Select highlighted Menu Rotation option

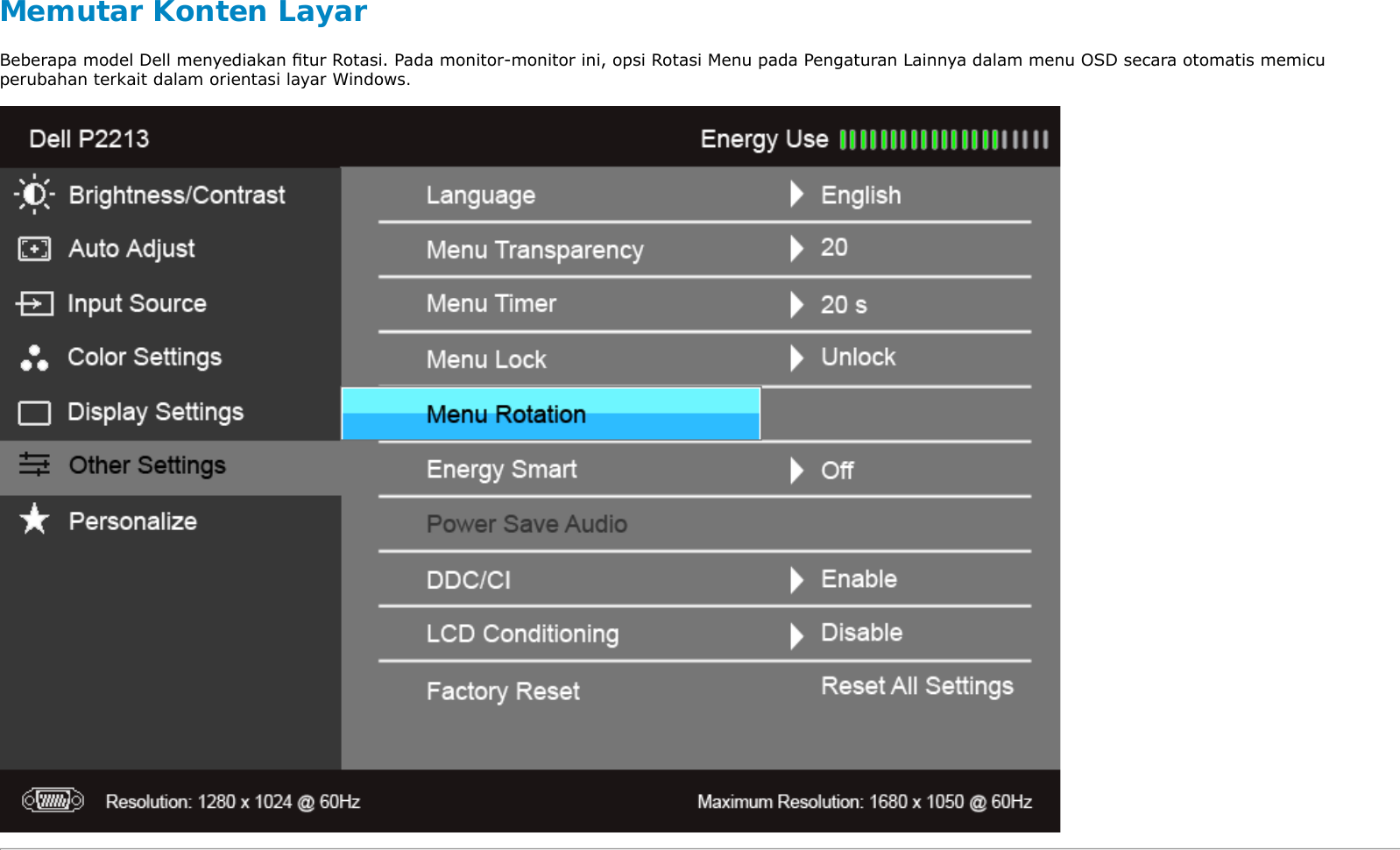click(551, 414)
